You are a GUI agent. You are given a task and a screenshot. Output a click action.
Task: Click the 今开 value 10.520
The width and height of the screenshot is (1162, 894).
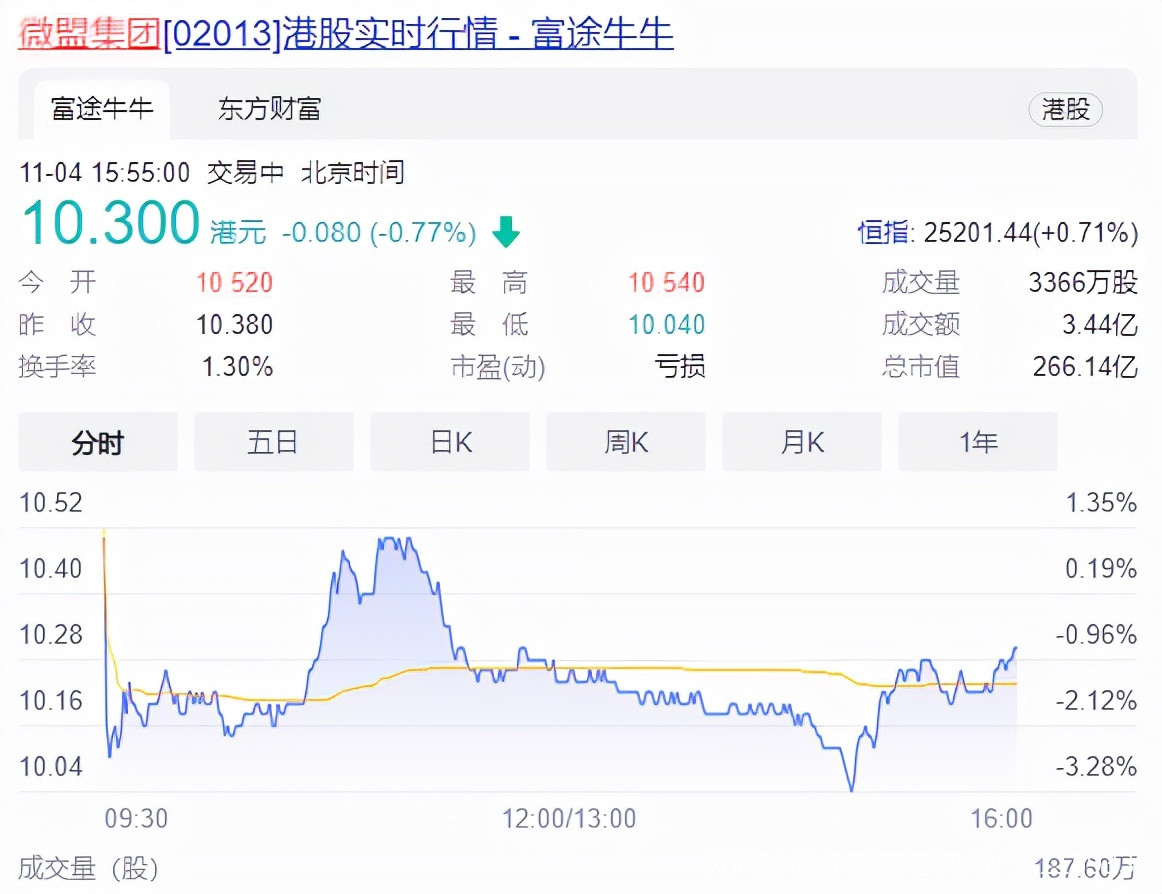click(234, 282)
